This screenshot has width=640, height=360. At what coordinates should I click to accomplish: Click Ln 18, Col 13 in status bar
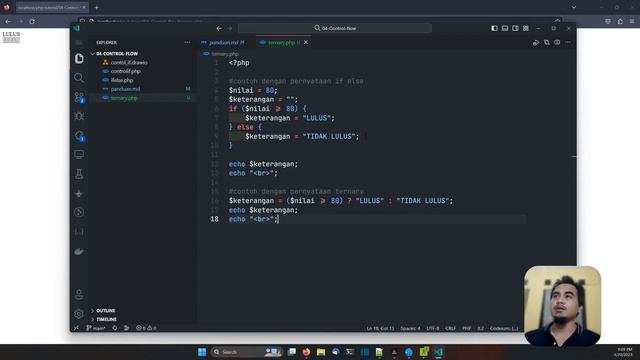[x=380, y=329]
